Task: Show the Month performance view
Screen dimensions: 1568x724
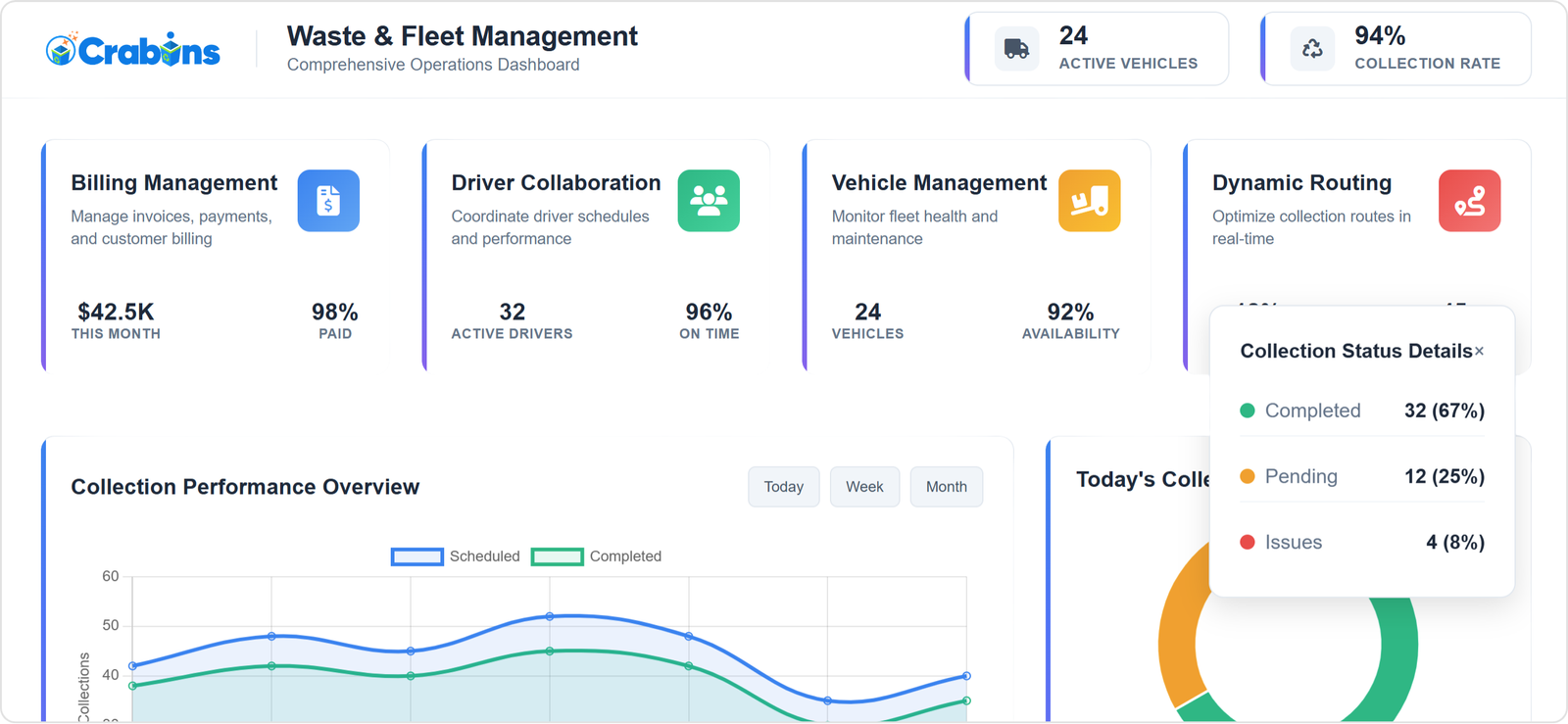Action: (946, 487)
